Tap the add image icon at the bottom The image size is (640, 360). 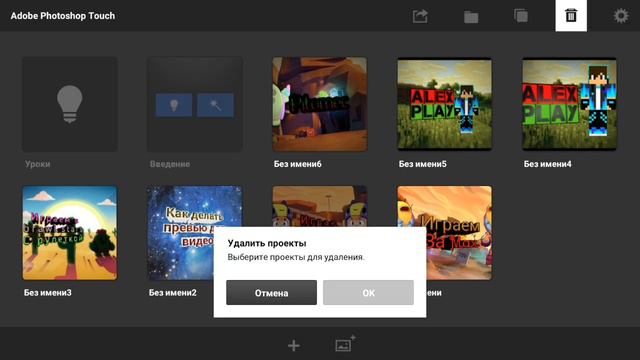345,344
